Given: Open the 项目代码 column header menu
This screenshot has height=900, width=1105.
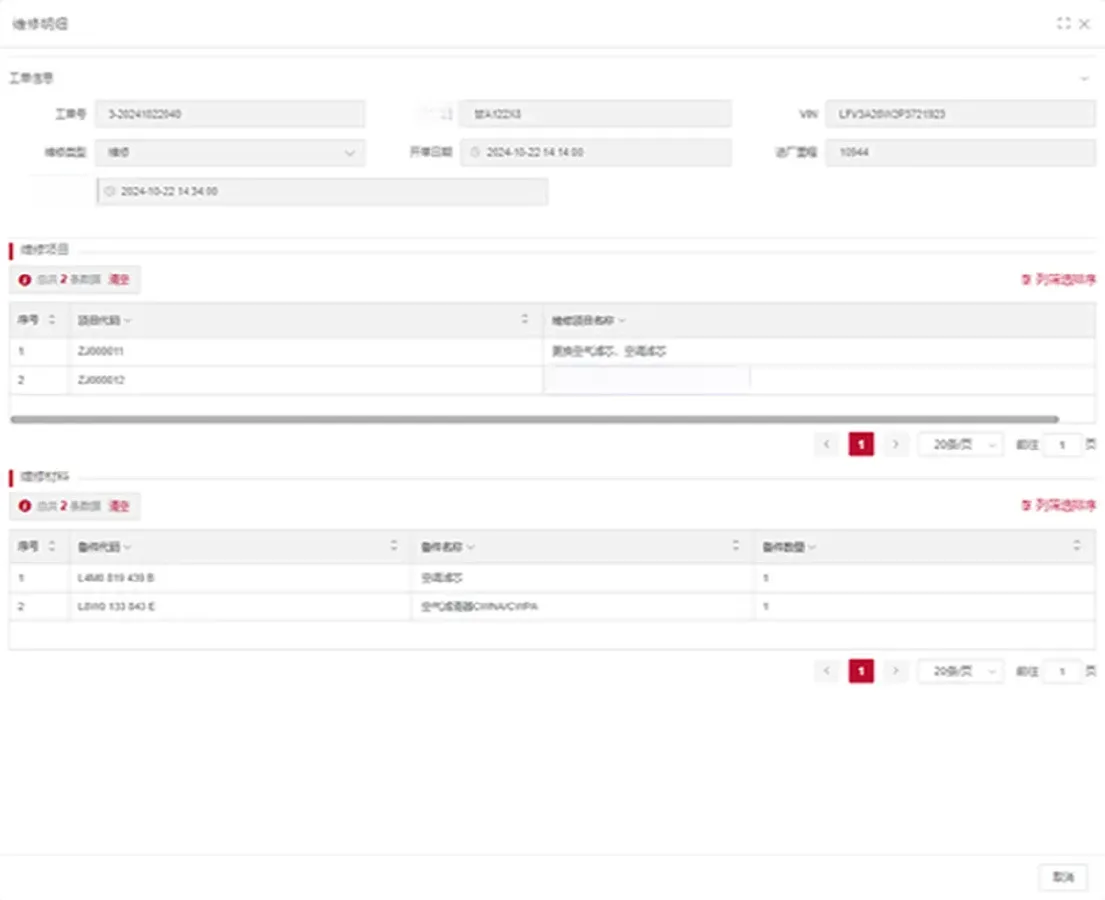Looking at the screenshot, I should point(130,319).
